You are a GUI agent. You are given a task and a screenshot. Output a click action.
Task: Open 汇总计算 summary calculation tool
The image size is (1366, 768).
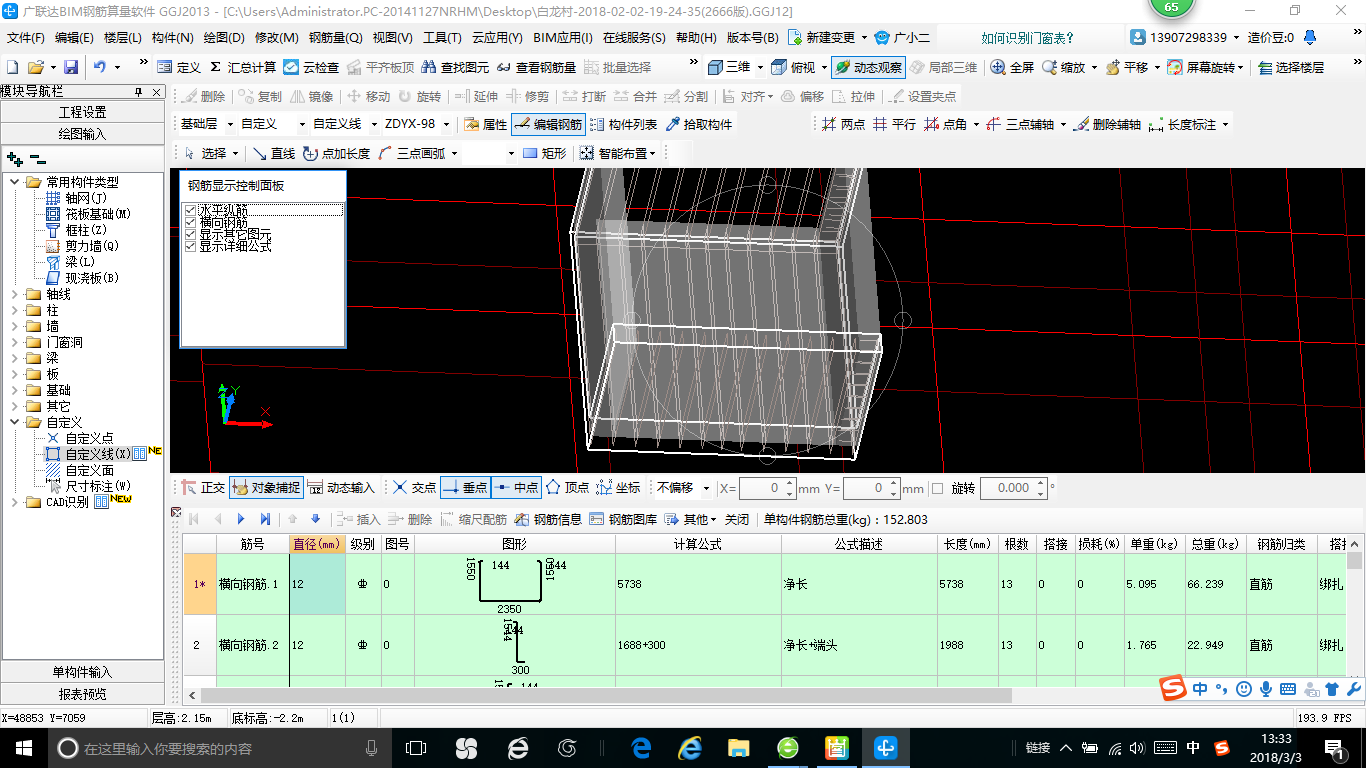point(243,67)
